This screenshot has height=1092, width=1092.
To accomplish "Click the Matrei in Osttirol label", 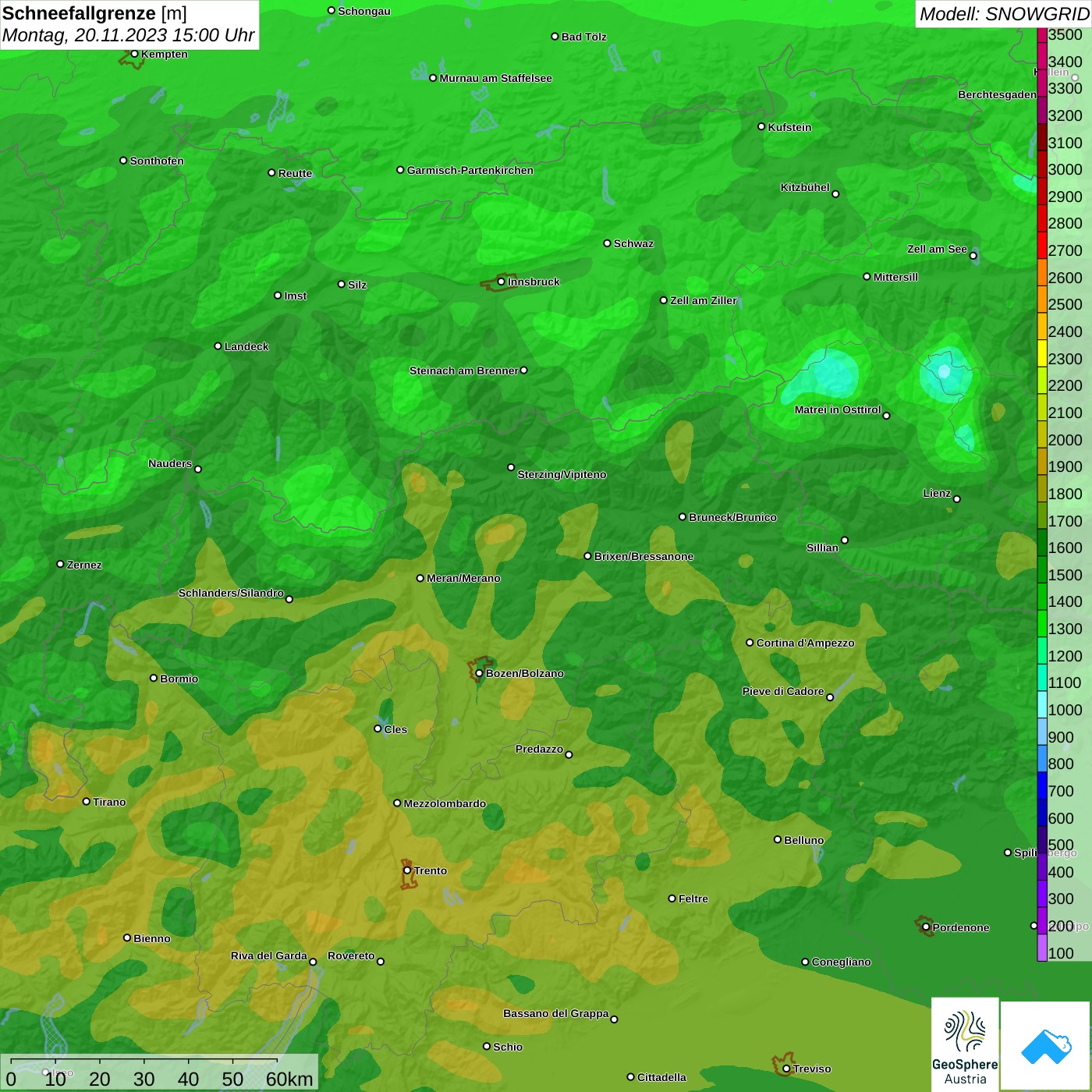I will 838,409.
